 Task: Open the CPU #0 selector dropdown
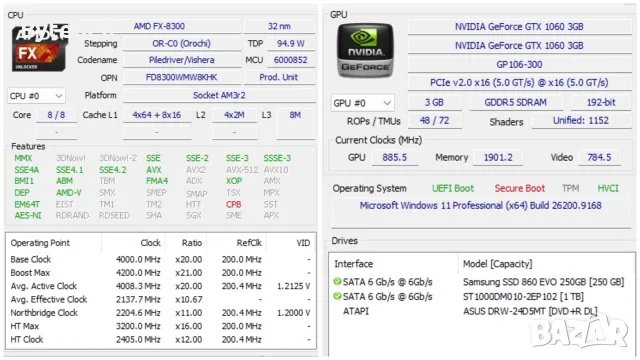36,96
